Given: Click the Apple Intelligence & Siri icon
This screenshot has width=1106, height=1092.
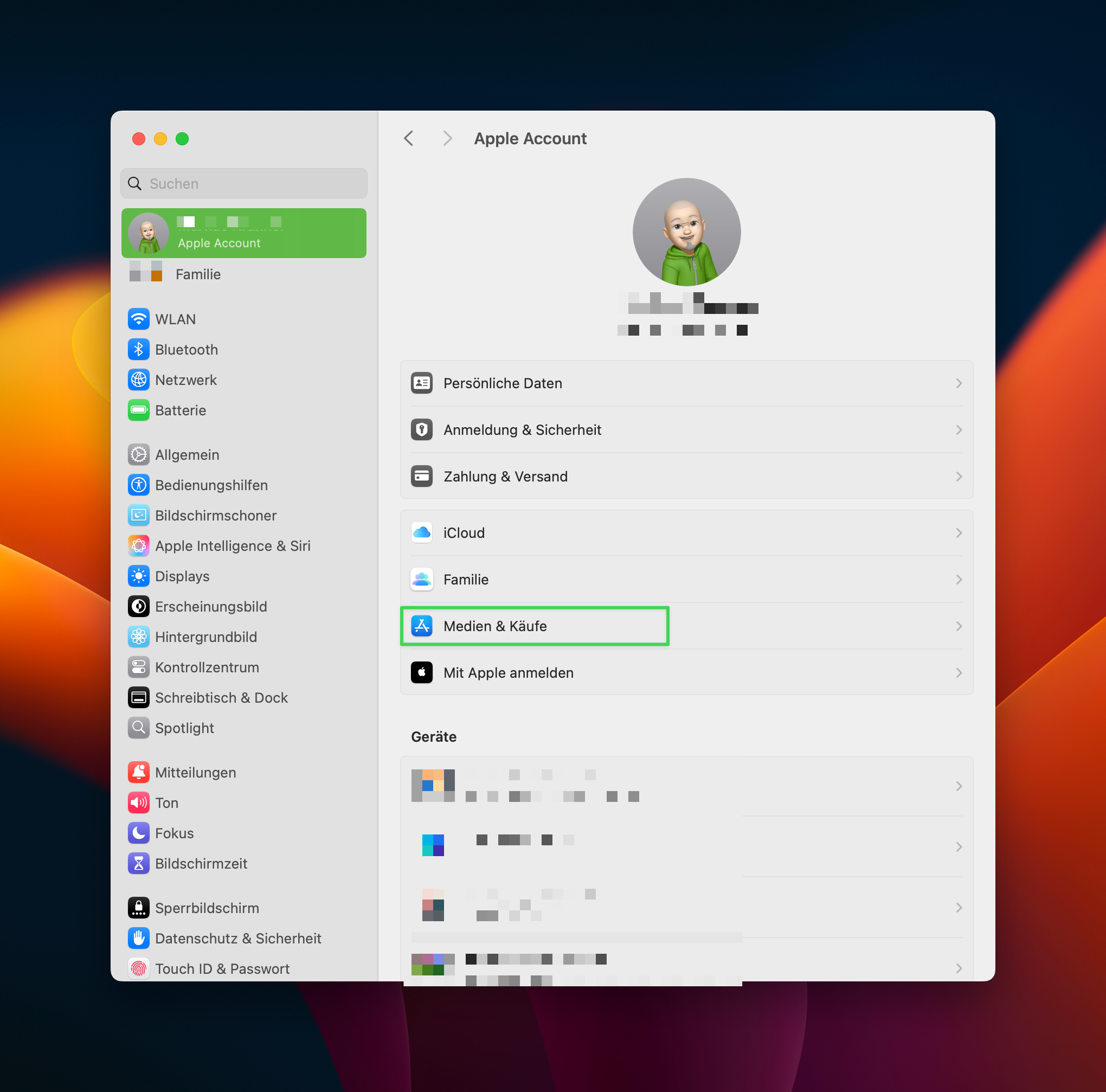Looking at the screenshot, I should click(139, 545).
